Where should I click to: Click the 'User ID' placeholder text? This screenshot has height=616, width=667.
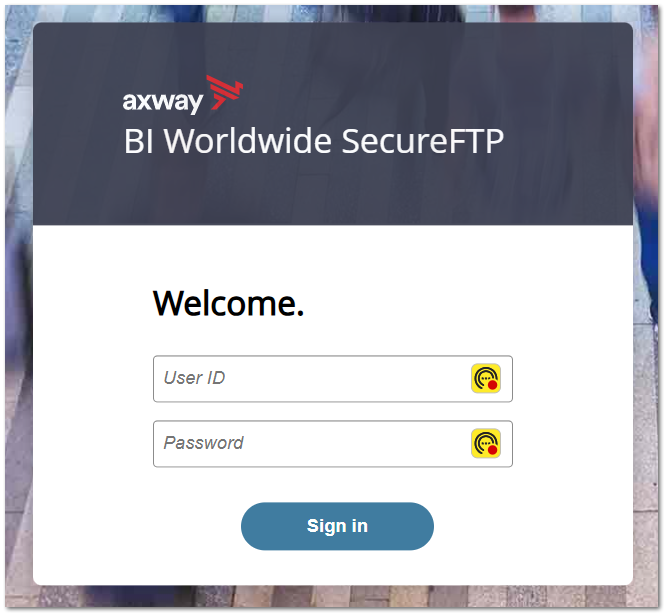click(x=194, y=378)
